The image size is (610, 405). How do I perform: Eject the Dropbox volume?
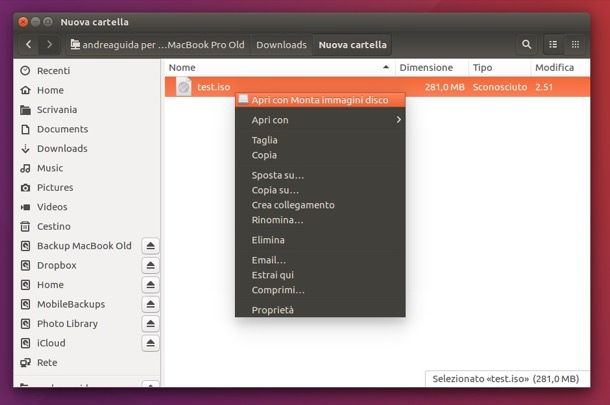point(149,266)
